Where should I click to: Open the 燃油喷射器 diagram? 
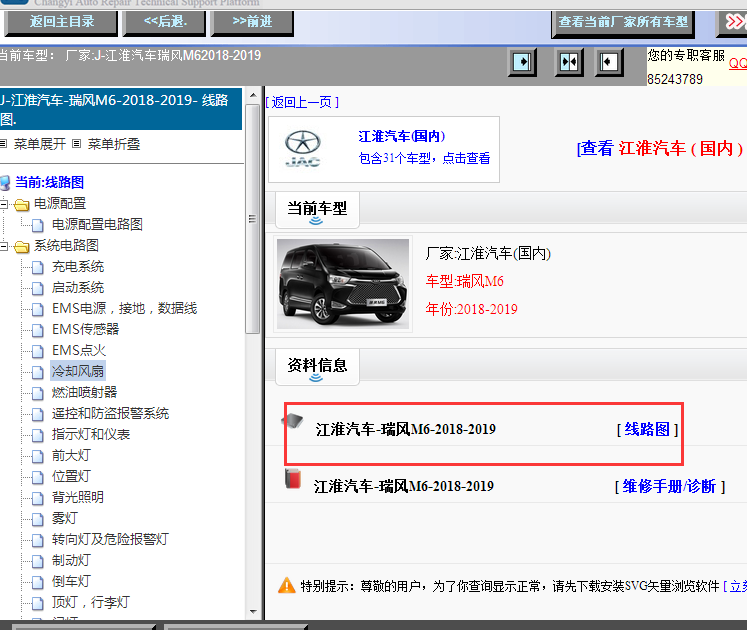[x=84, y=392]
